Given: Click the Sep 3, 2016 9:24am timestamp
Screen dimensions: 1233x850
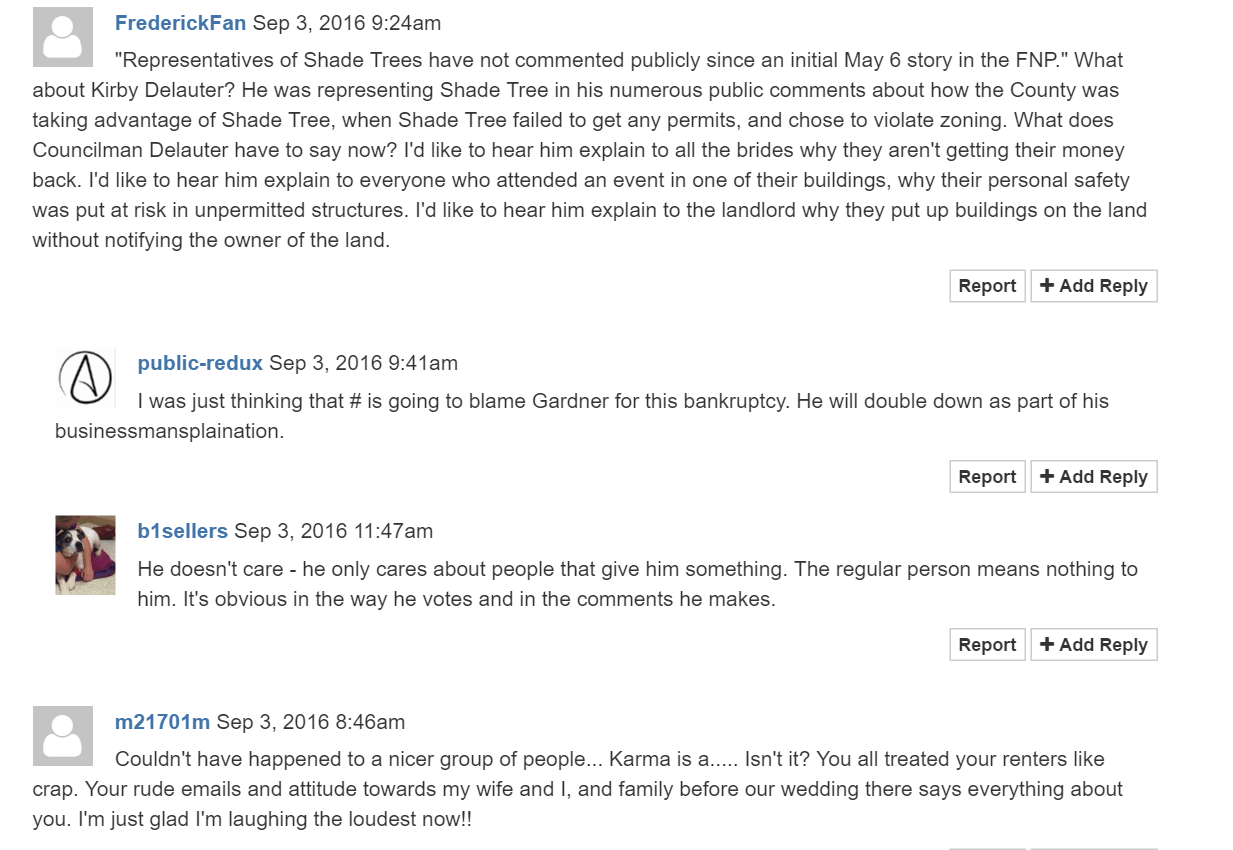Looking at the screenshot, I should coord(346,23).
